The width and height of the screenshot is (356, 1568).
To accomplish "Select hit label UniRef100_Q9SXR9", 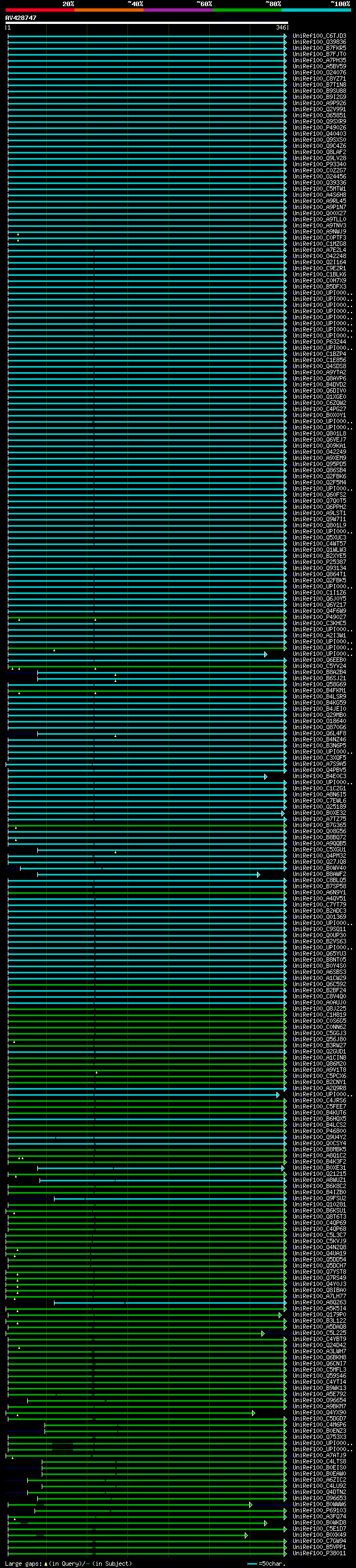I will [x=319, y=122].
